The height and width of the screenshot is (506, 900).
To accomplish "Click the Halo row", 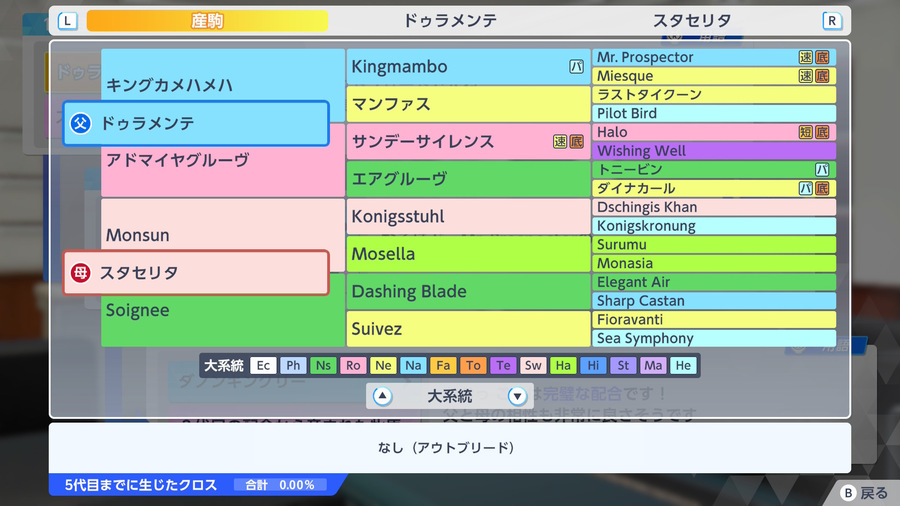I will pyautogui.click(x=713, y=132).
